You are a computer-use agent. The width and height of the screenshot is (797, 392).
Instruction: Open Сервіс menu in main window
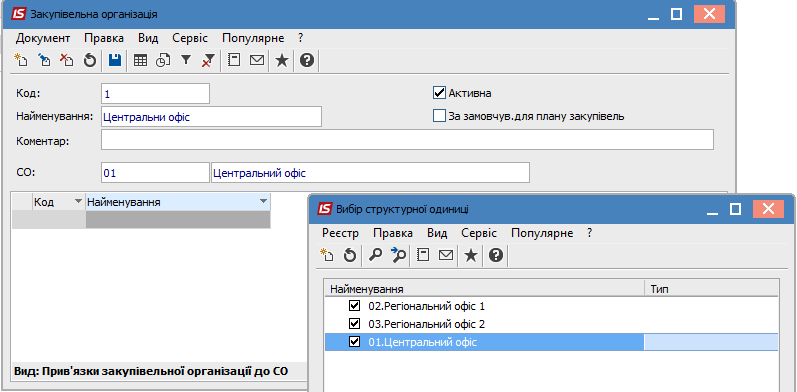[x=190, y=38]
